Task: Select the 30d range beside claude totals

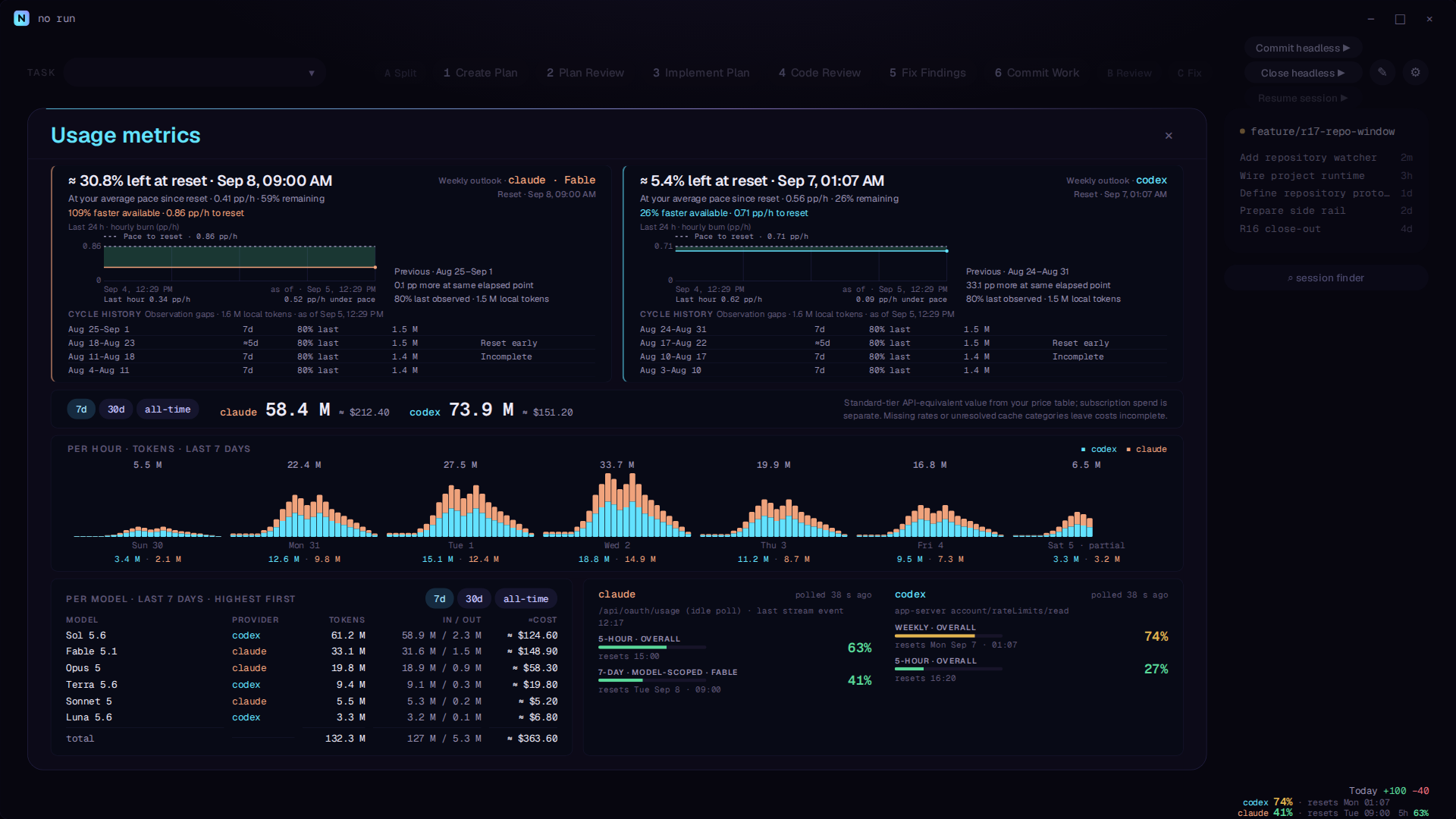Action: [x=116, y=409]
